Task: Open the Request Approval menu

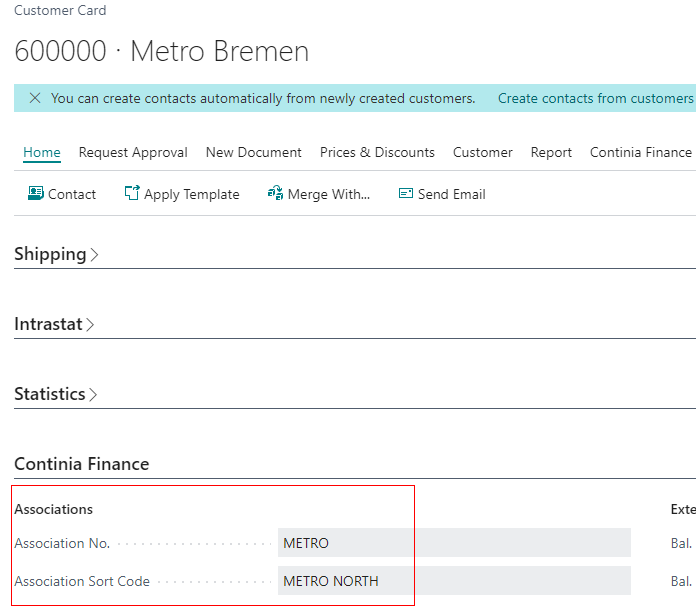Action: pos(133,152)
